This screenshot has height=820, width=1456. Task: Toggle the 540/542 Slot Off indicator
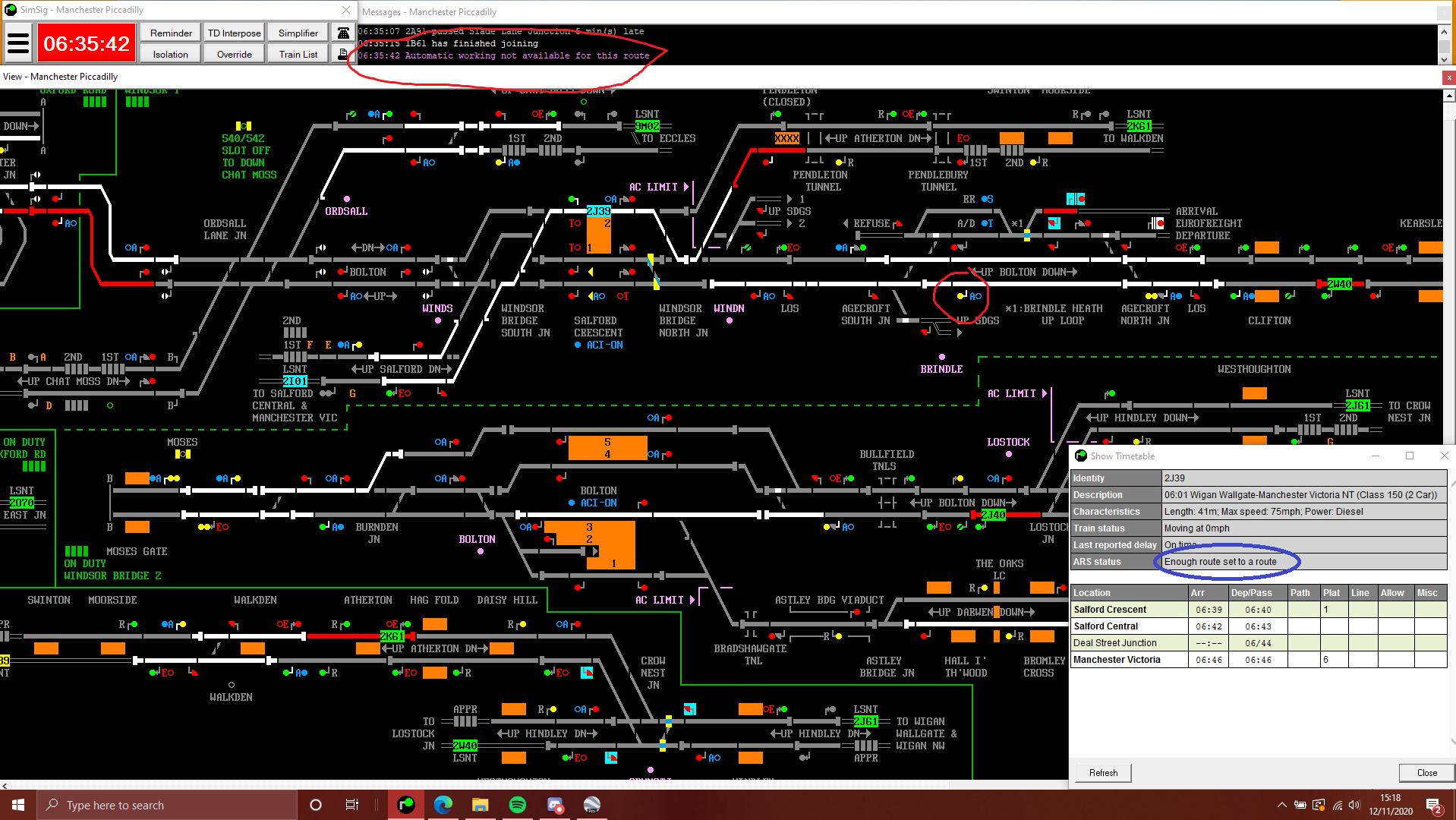244,126
